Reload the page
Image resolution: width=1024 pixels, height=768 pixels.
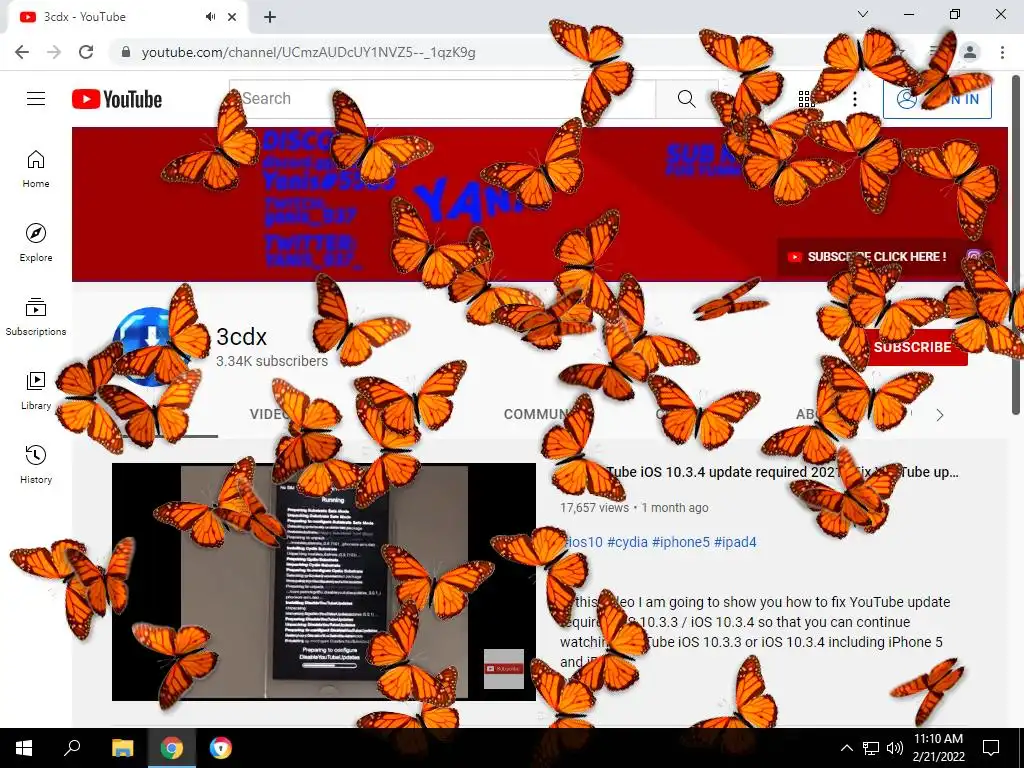point(86,52)
